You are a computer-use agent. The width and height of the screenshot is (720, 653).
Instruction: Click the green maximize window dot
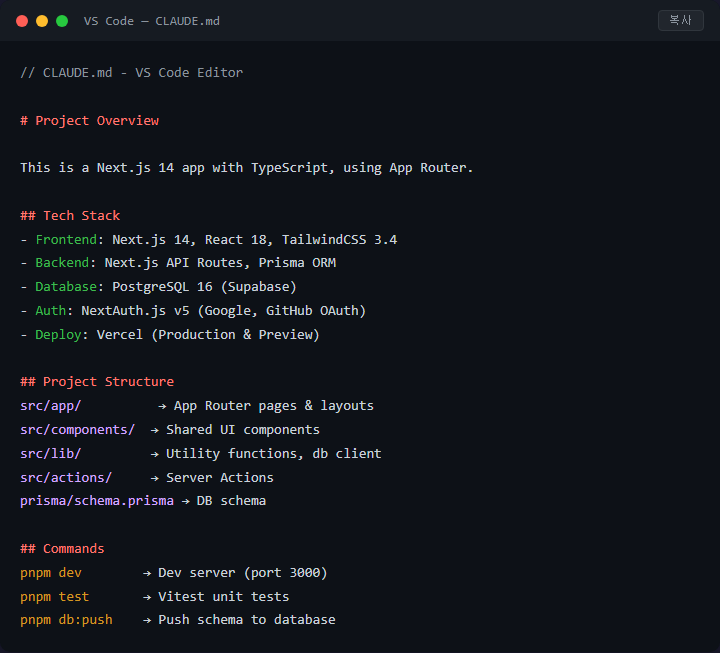click(x=62, y=21)
